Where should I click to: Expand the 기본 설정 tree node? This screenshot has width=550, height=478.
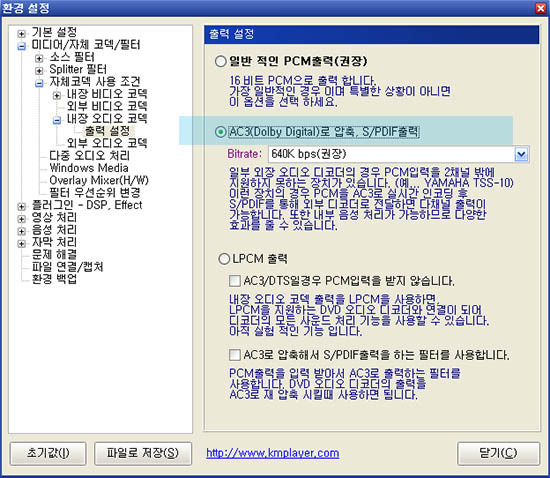(x=21, y=34)
